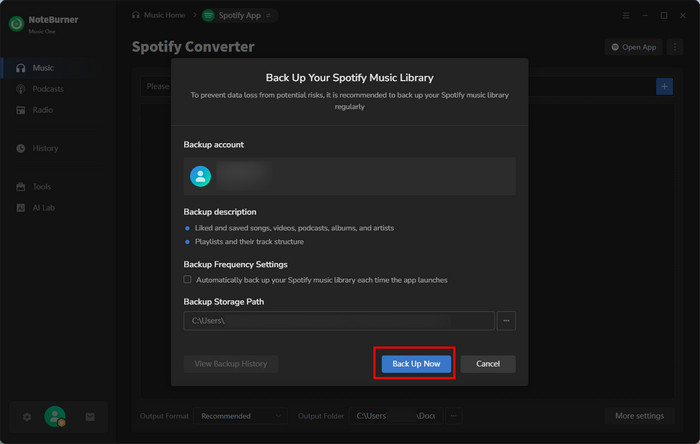Click the Back Up Now button
This screenshot has width=700, height=444.
[x=416, y=364]
